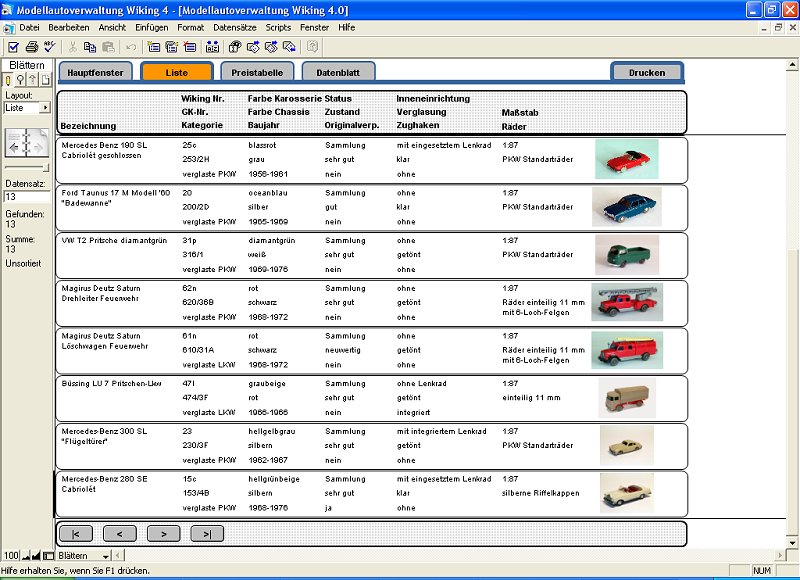Click the greyed-out help question mark icon
This screenshot has width=800, height=580.
312,47
